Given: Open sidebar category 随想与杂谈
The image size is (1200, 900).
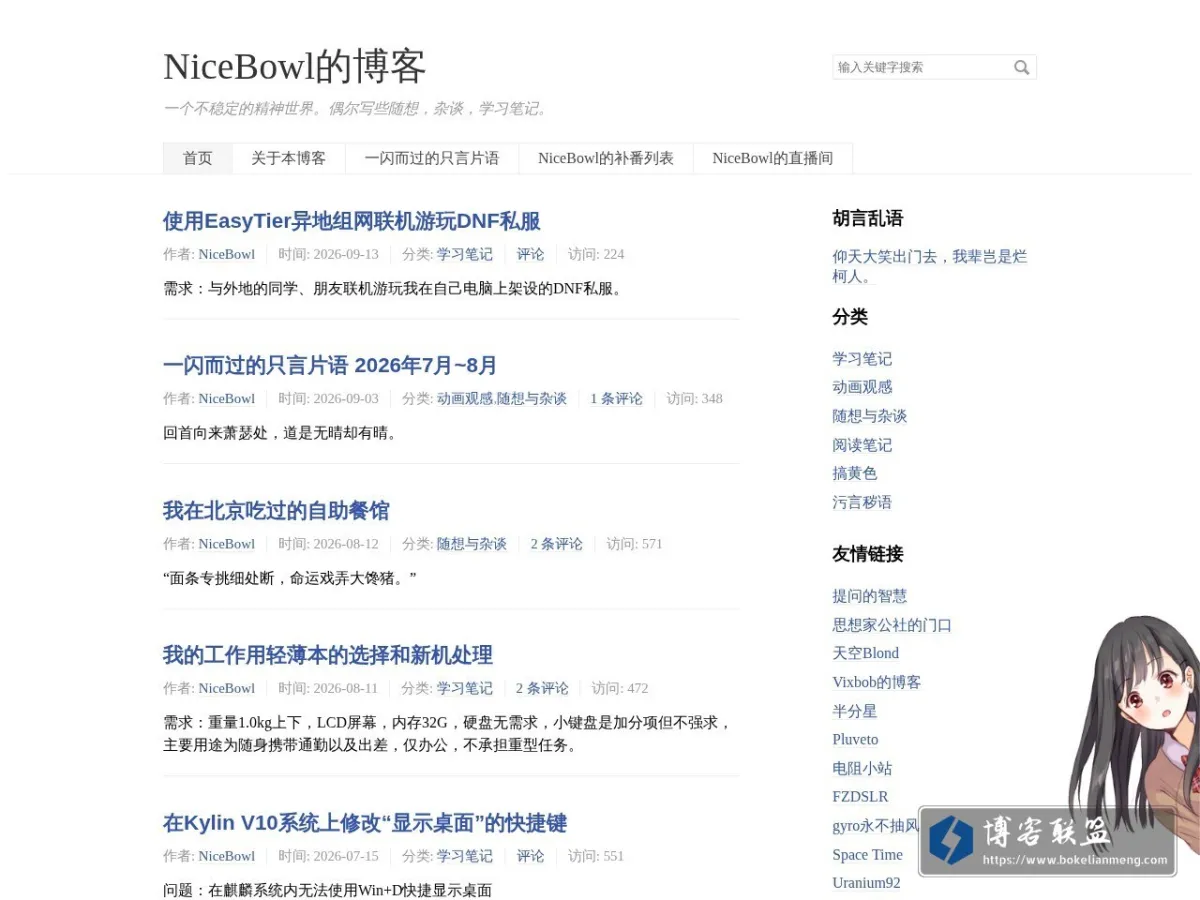Looking at the screenshot, I should 870,416.
